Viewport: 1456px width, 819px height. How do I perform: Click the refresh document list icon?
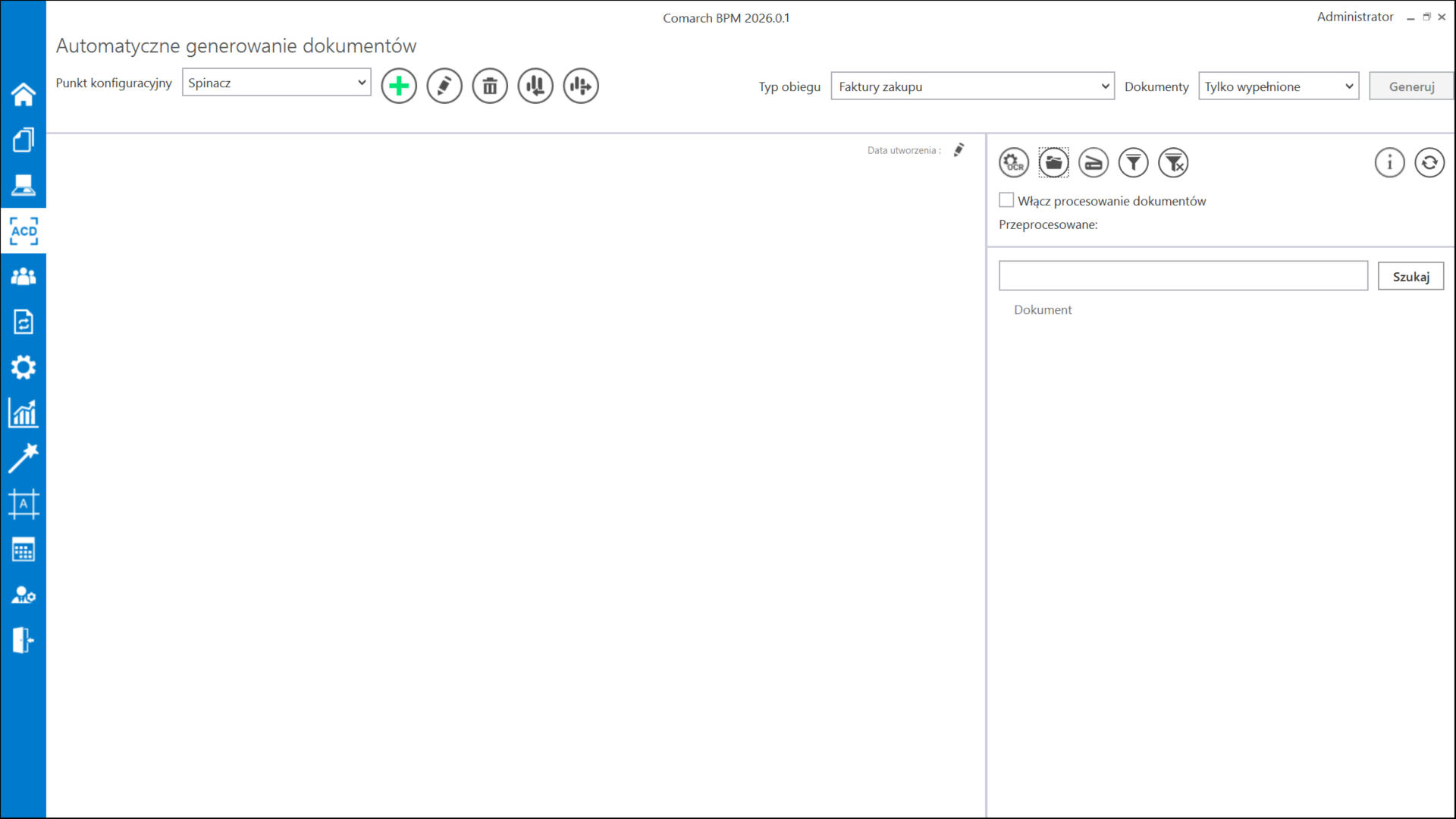(x=1429, y=162)
